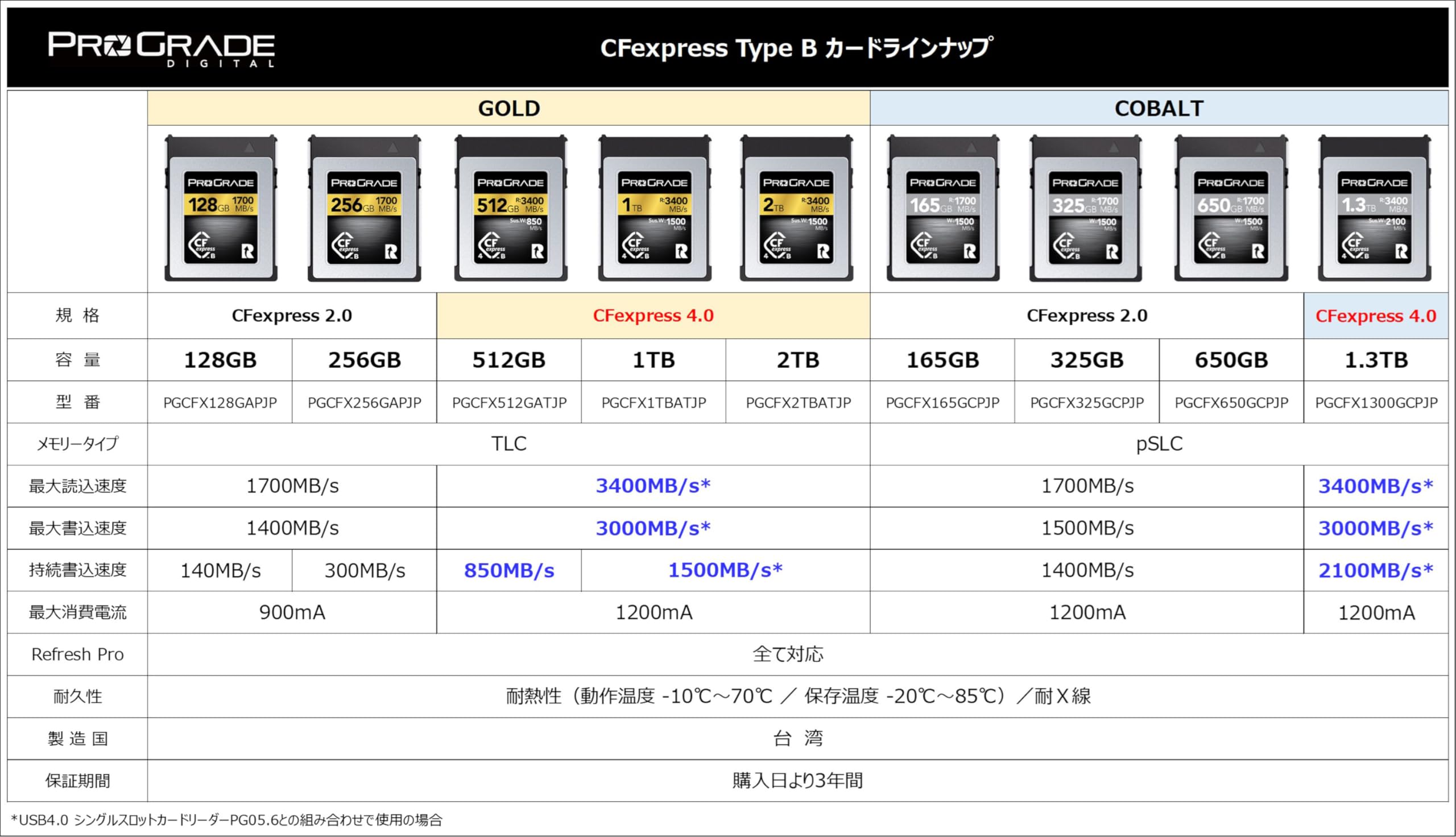Select the 325GB Cobalt card image
1456x837 pixels.
1085,208
